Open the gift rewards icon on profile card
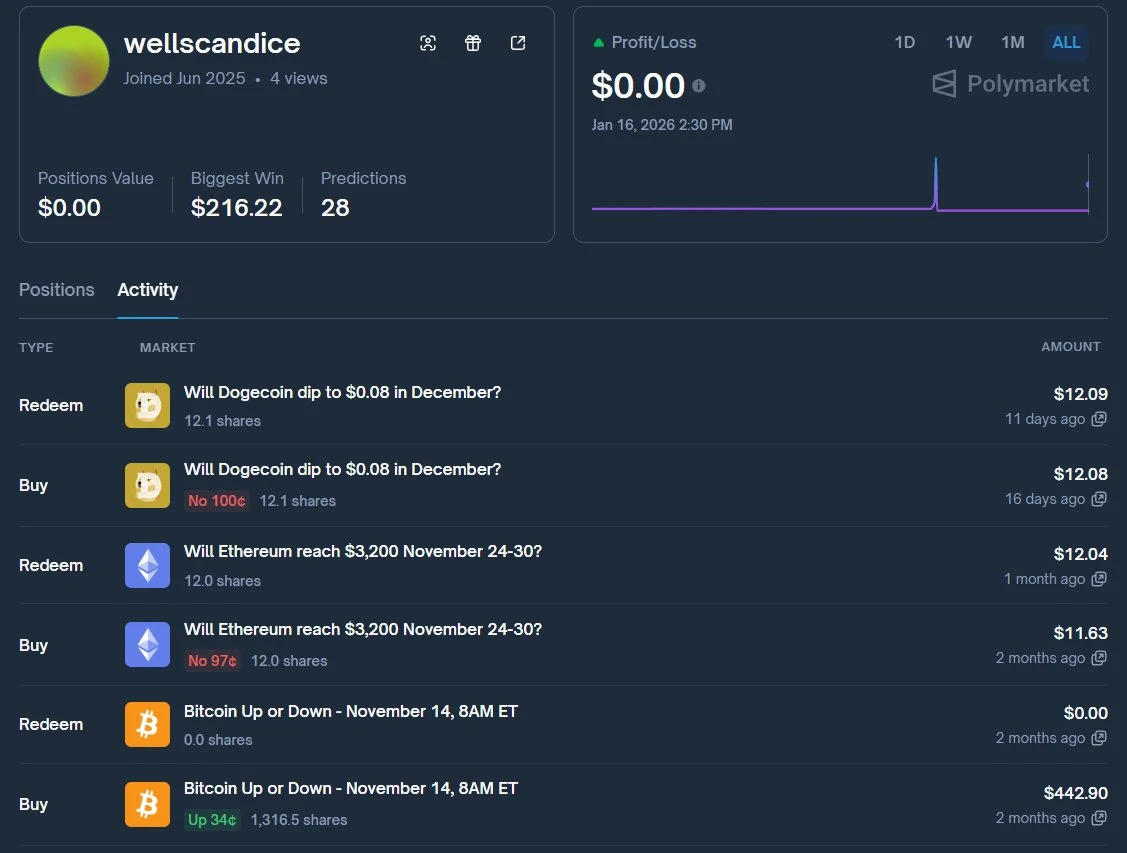The width and height of the screenshot is (1127, 853). coord(472,43)
